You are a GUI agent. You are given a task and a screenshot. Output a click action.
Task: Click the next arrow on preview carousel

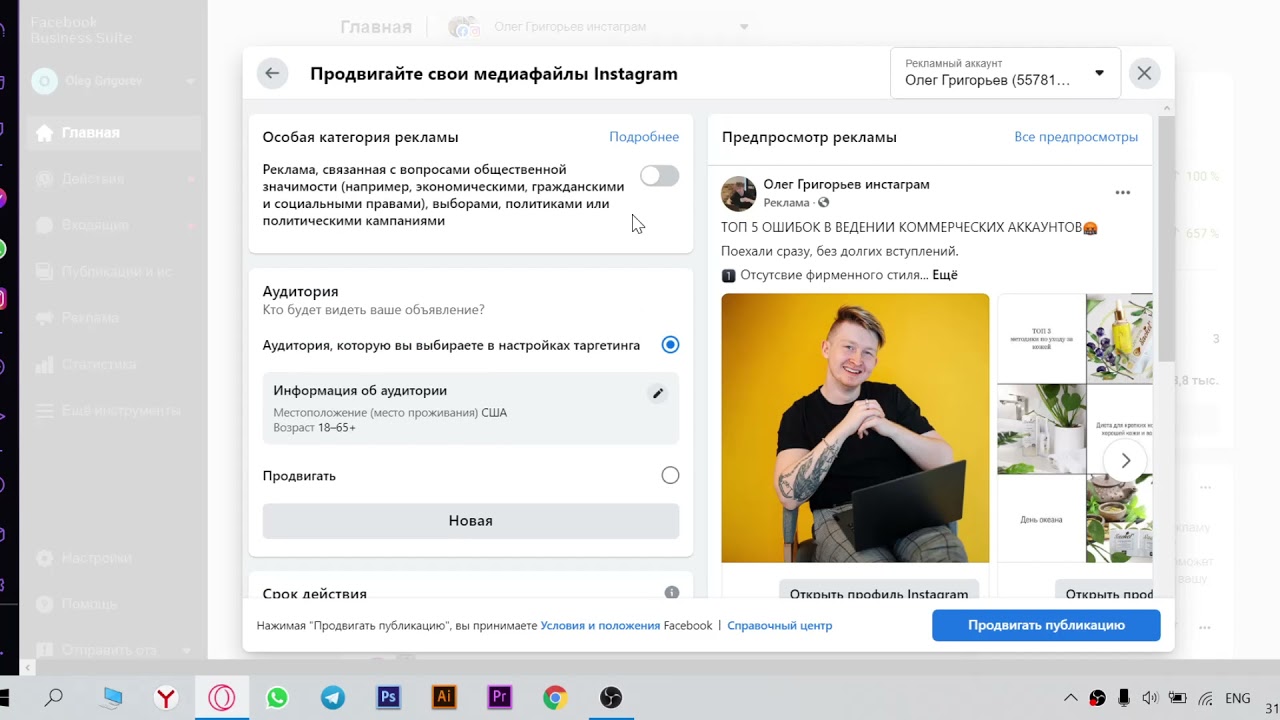coord(1126,460)
